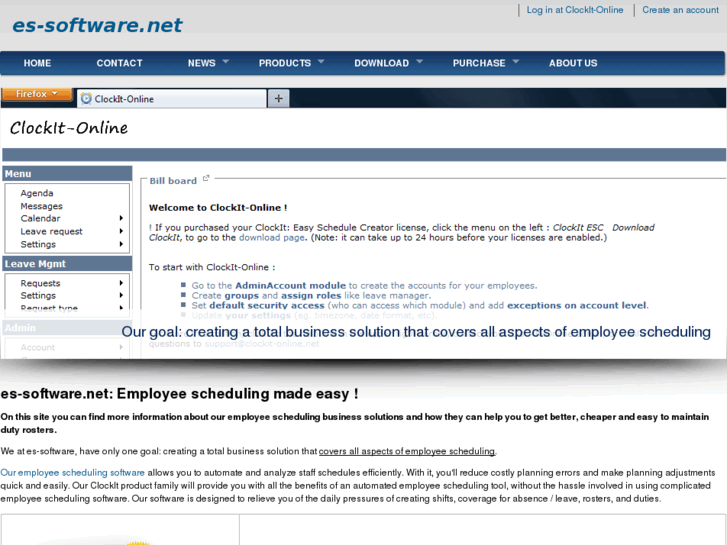Expand the dropdown arrow beside PRODUCTS

click(321, 61)
